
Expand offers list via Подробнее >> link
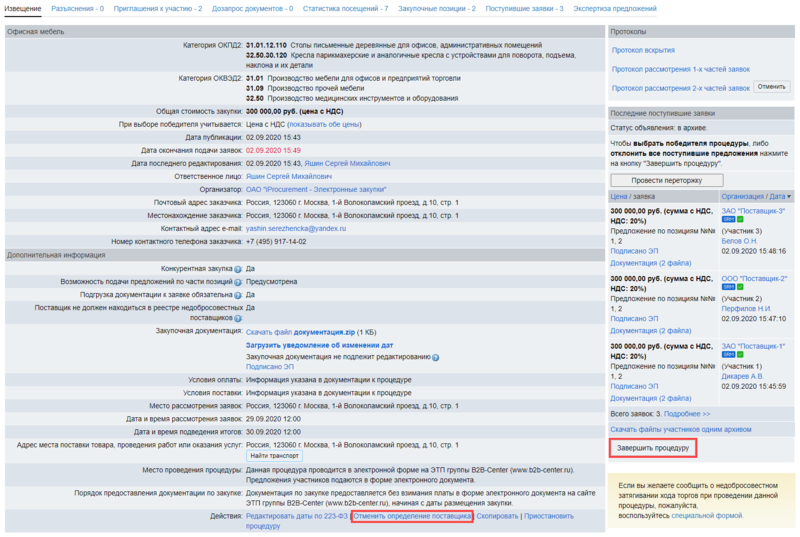point(687,413)
